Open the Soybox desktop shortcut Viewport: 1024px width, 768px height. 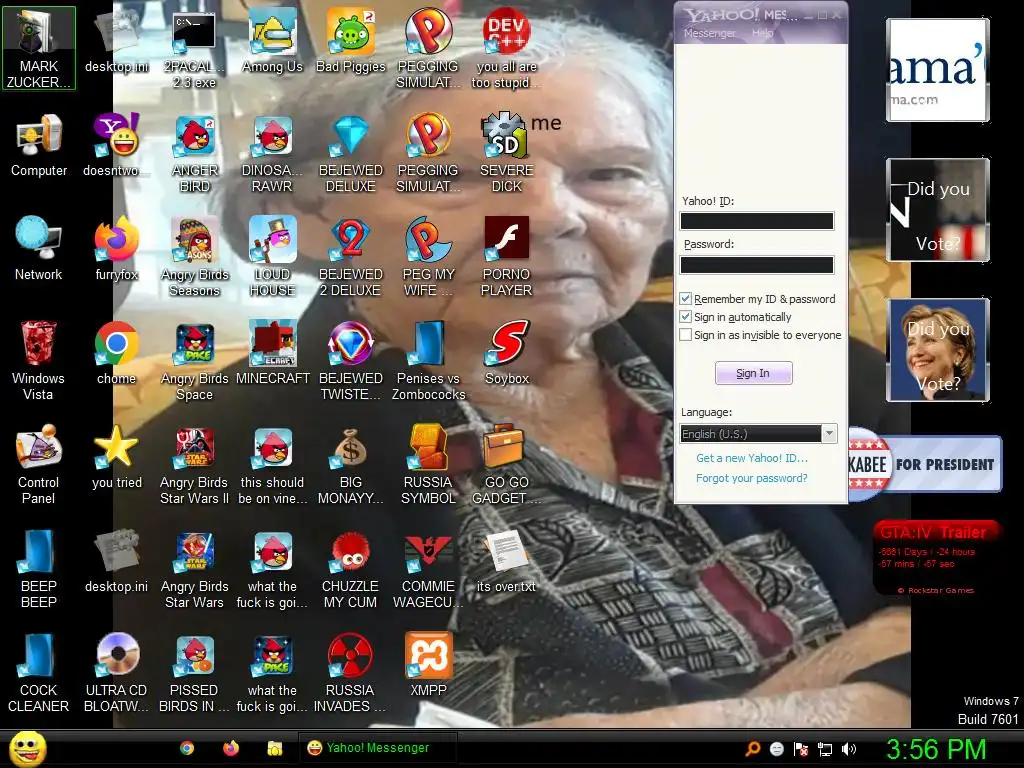pyautogui.click(x=507, y=353)
